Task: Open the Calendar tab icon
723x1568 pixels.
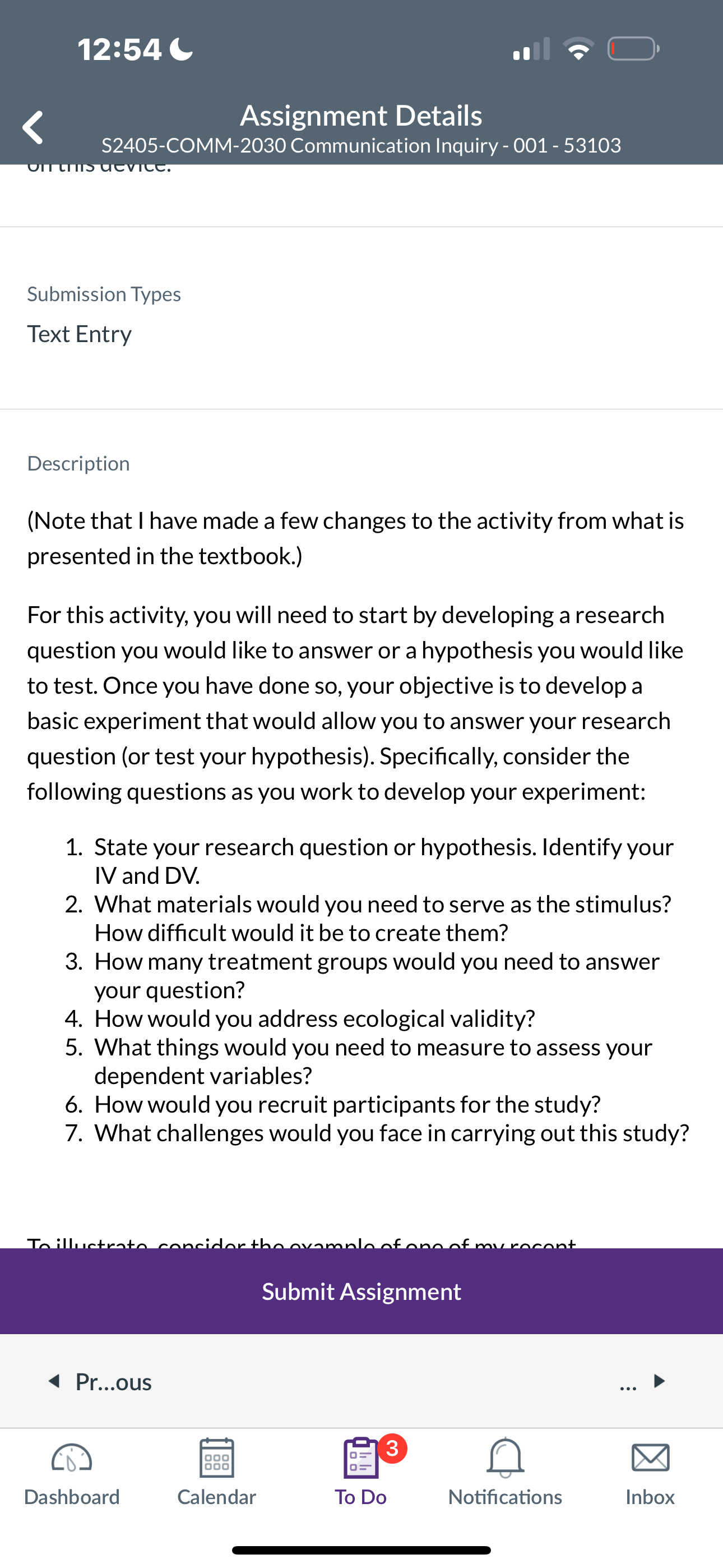Action: coord(217,1458)
